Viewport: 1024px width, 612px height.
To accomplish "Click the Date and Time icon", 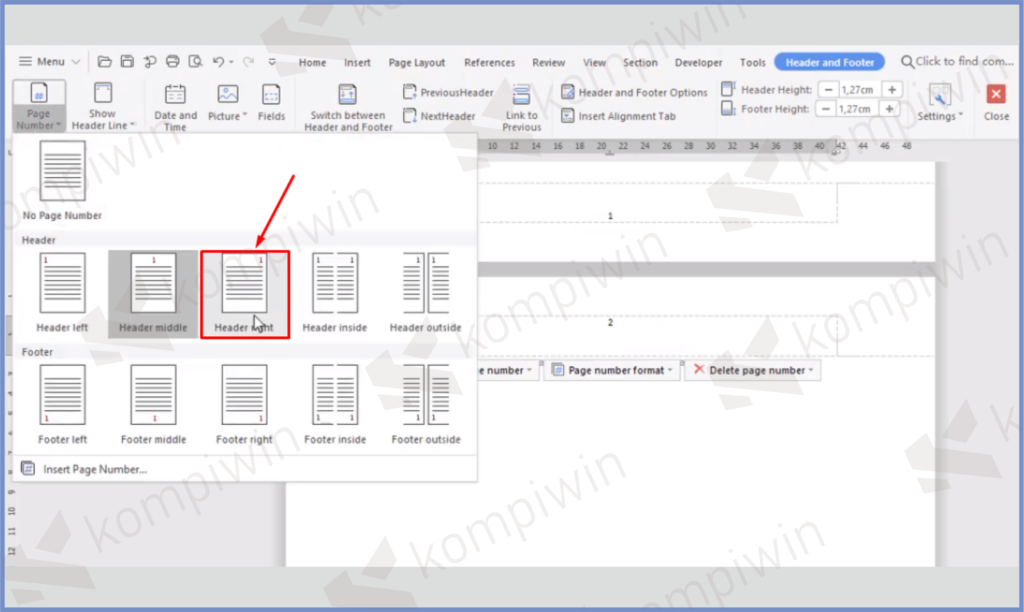I will pyautogui.click(x=175, y=96).
